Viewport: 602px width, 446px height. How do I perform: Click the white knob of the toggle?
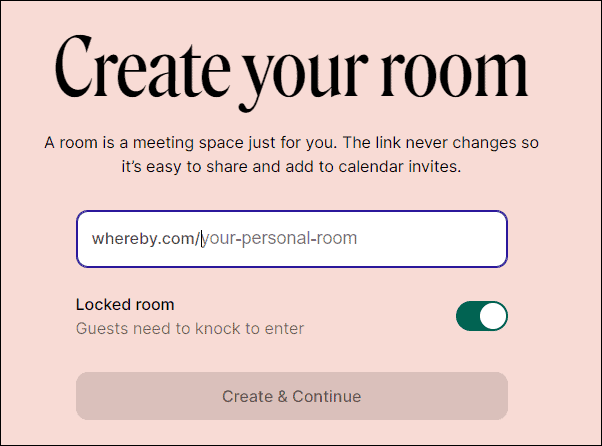[493, 316]
